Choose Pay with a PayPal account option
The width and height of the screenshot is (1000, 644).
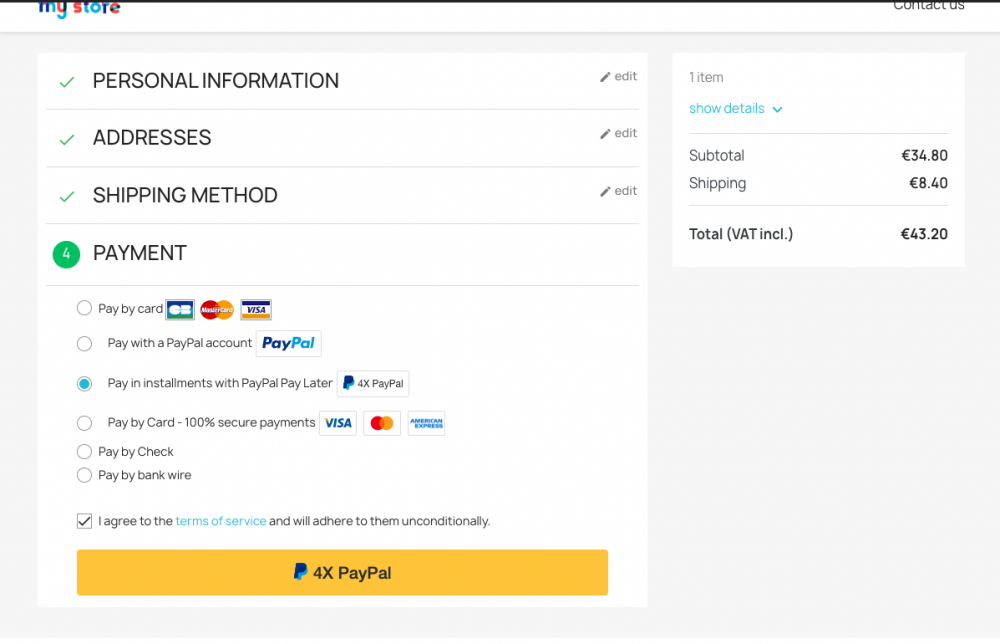84,344
